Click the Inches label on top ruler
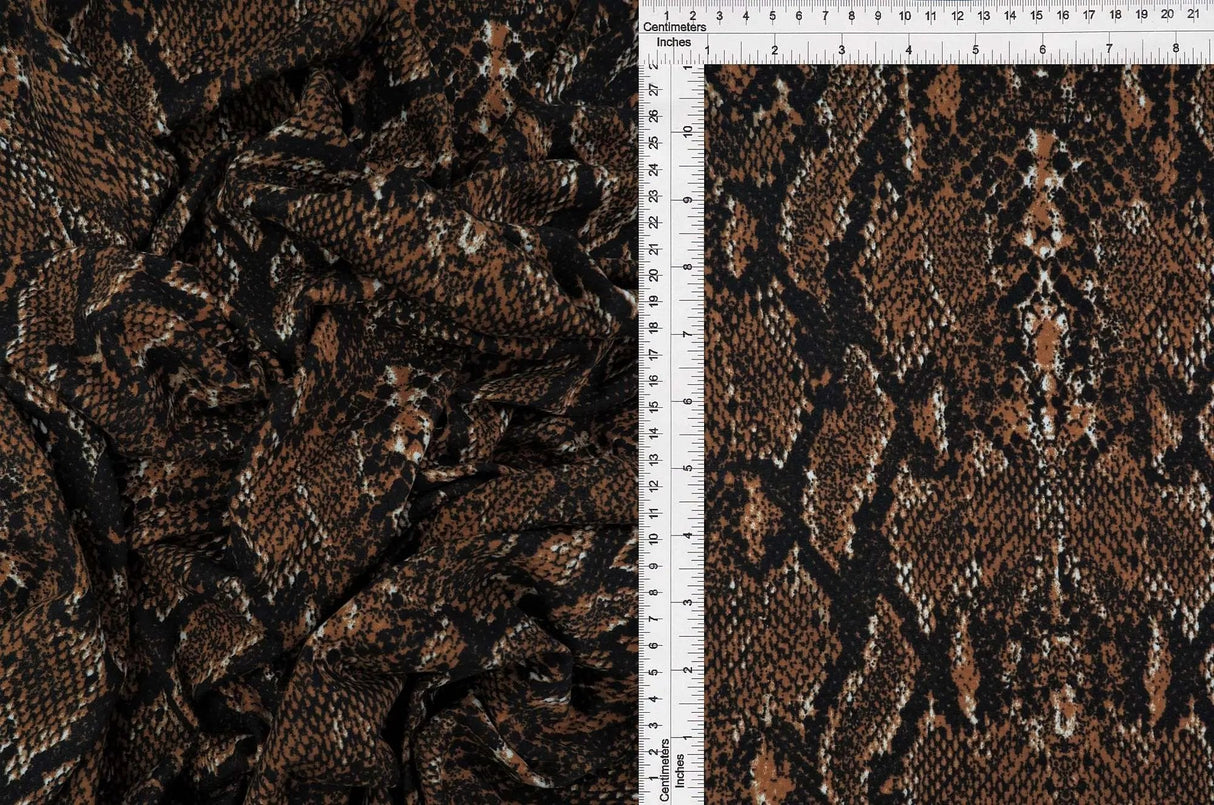 click(x=676, y=42)
